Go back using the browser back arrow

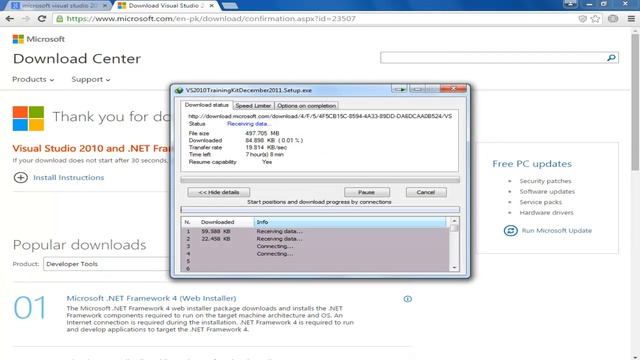pos(10,19)
